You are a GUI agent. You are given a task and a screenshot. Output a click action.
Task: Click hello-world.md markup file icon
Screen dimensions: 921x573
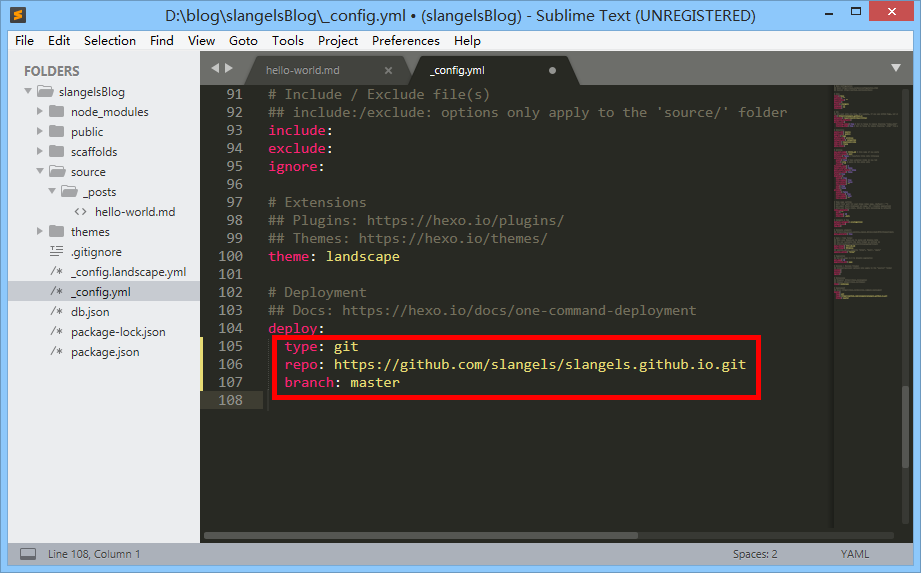pyautogui.click(x=81, y=211)
